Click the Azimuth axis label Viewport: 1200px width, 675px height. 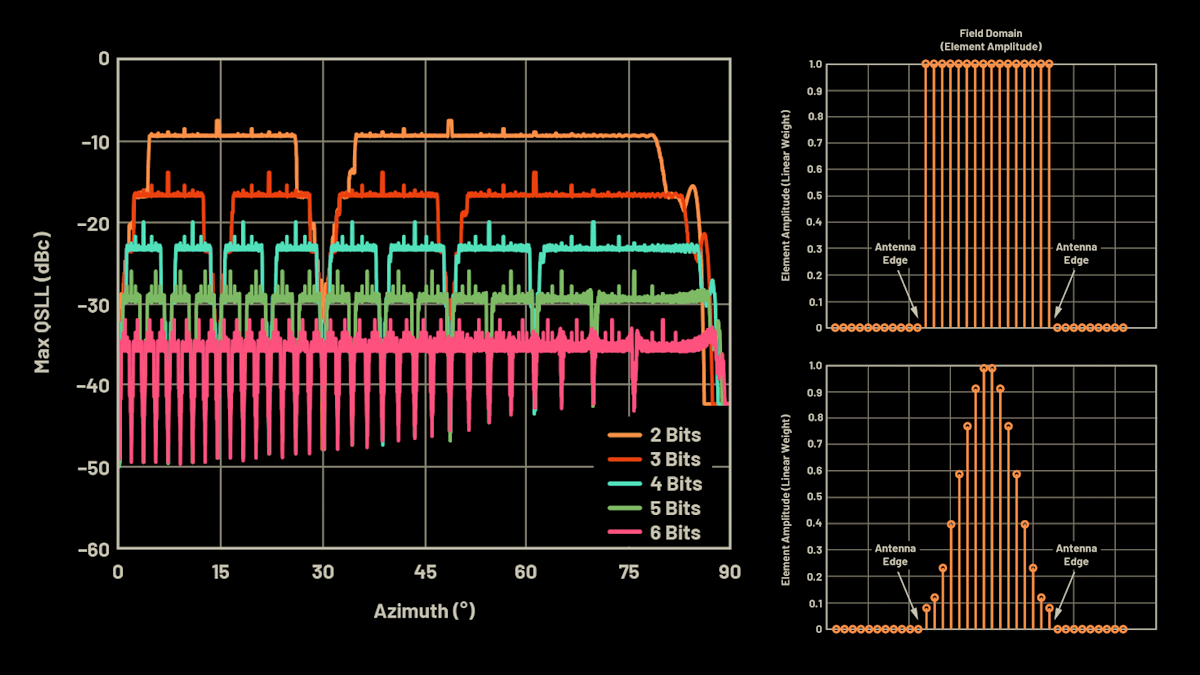[x=426, y=608]
